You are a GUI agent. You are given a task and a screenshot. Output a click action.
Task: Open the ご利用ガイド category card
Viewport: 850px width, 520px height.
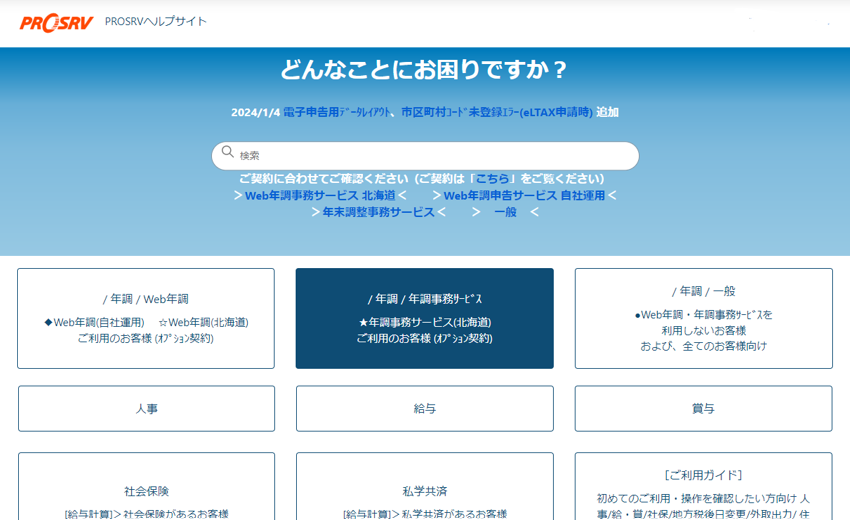(x=704, y=486)
